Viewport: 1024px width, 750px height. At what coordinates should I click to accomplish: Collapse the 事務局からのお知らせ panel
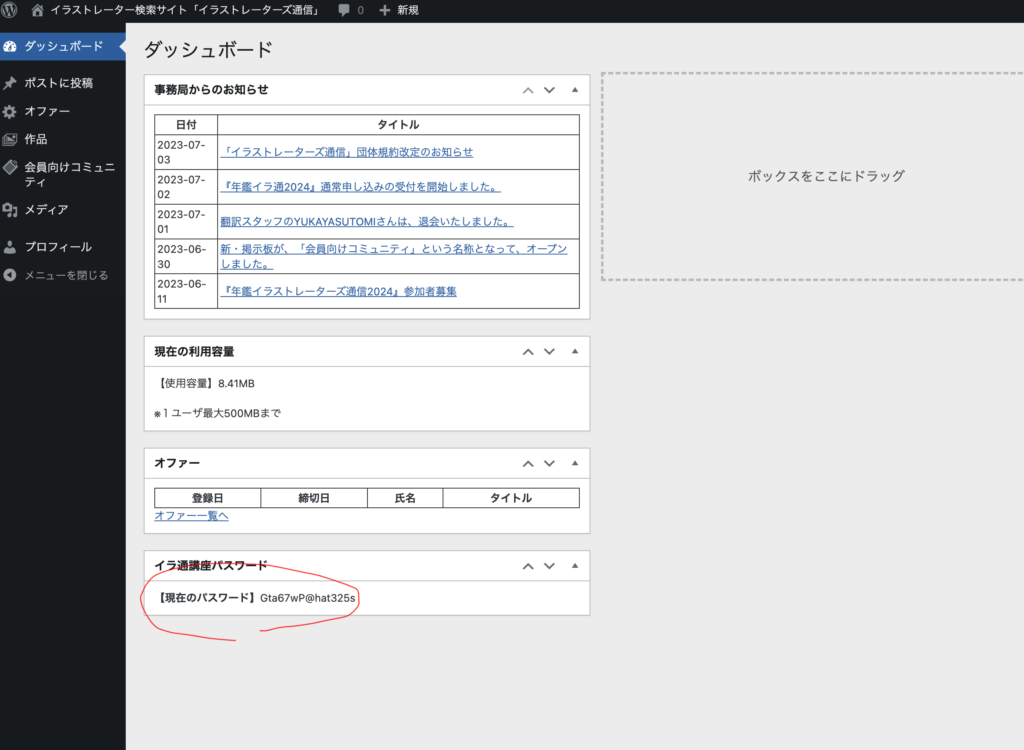[575, 90]
